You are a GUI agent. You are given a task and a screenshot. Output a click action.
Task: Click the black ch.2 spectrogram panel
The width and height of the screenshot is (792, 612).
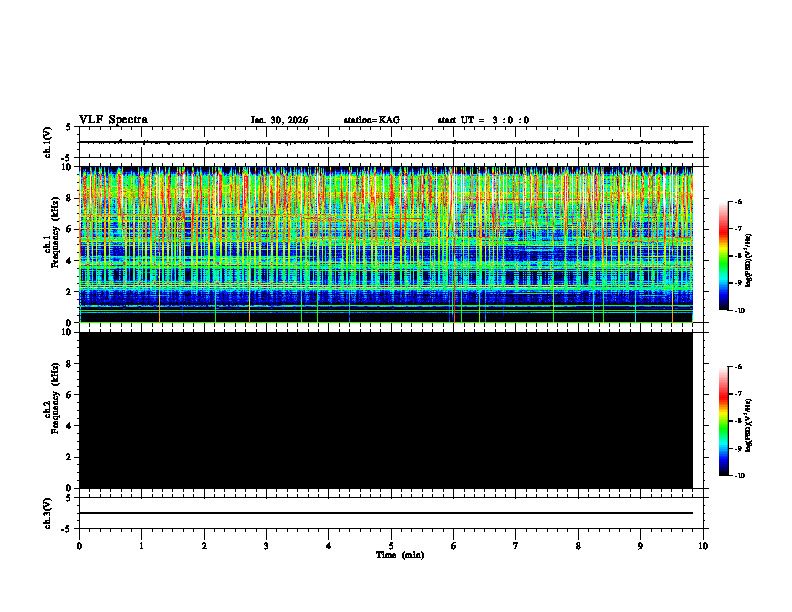(x=386, y=410)
